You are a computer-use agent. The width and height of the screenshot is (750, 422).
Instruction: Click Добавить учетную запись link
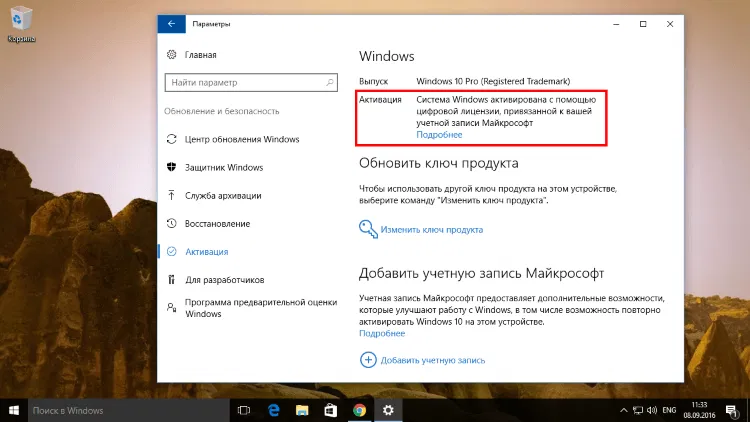pyautogui.click(x=433, y=360)
